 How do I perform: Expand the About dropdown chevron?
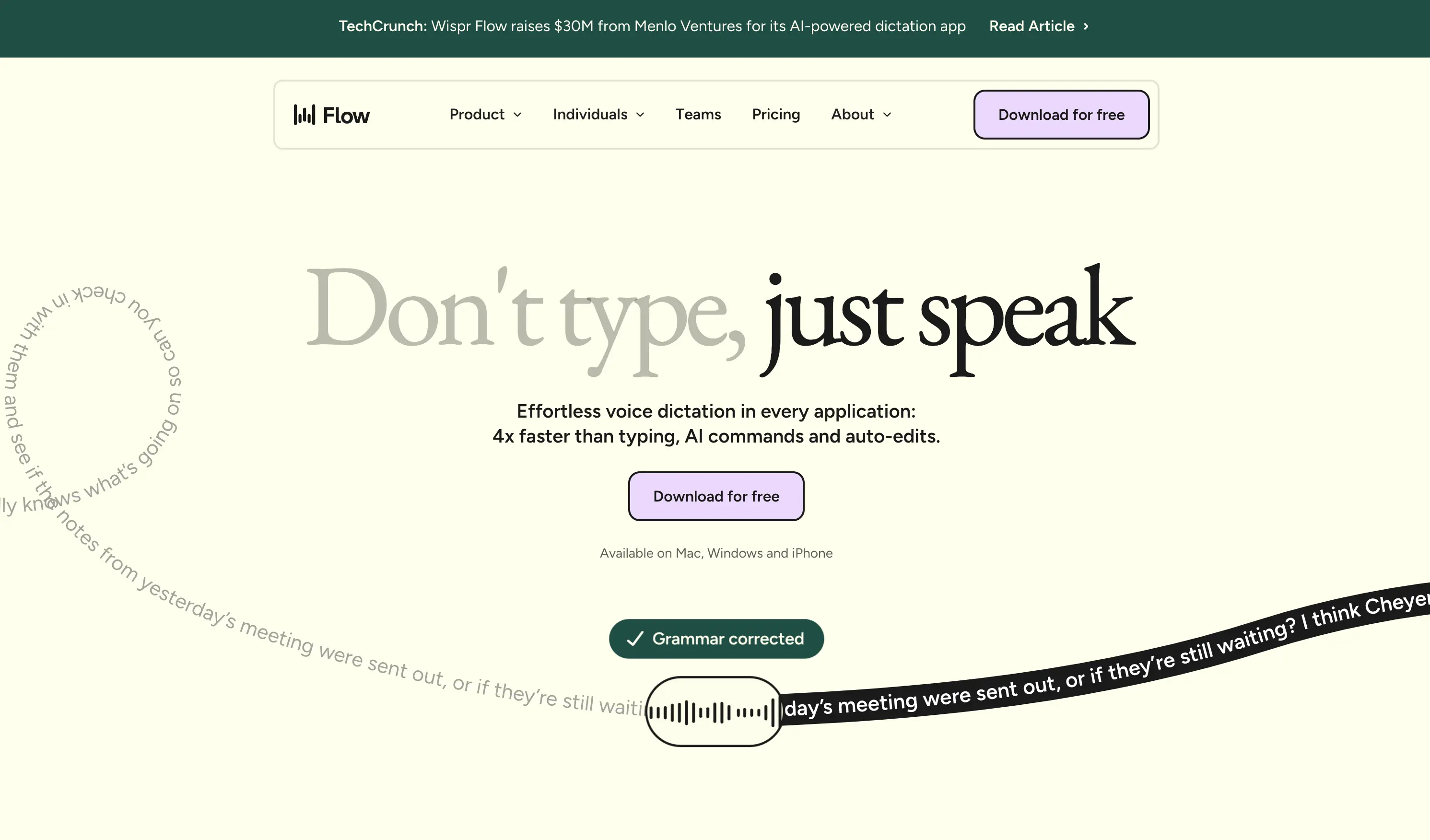(x=888, y=115)
